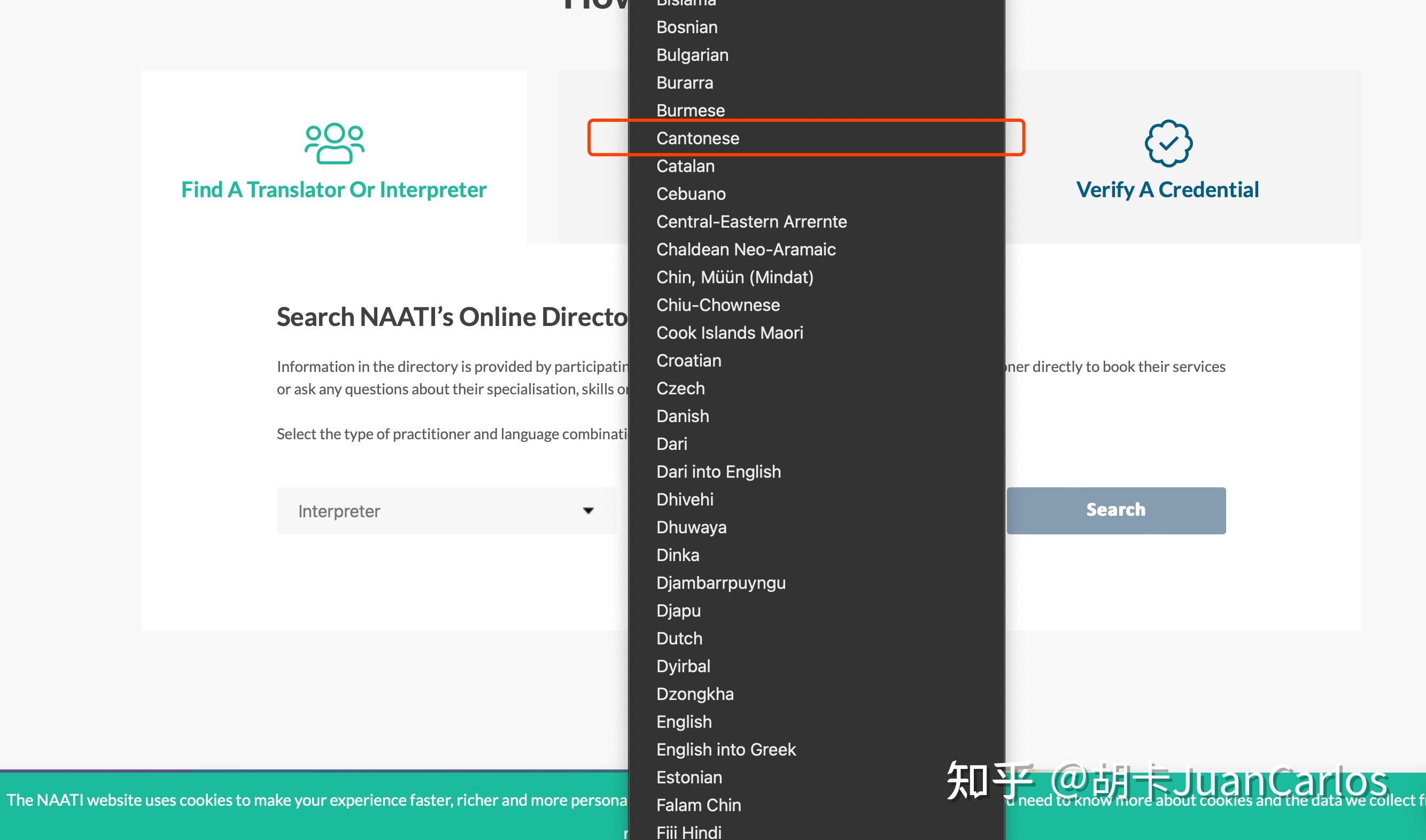This screenshot has width=1426, height=840.
Task: Select Burmese language option
Action: pos(690,111)
